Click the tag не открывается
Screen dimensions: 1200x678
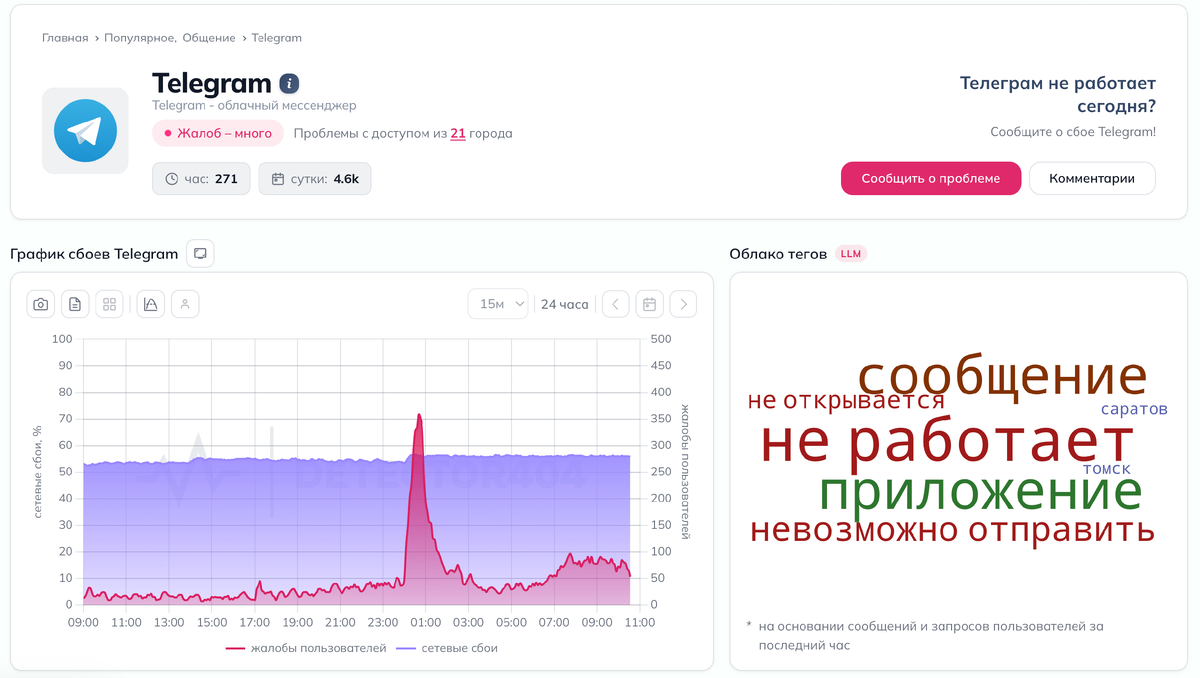click(x=846, y=401)
